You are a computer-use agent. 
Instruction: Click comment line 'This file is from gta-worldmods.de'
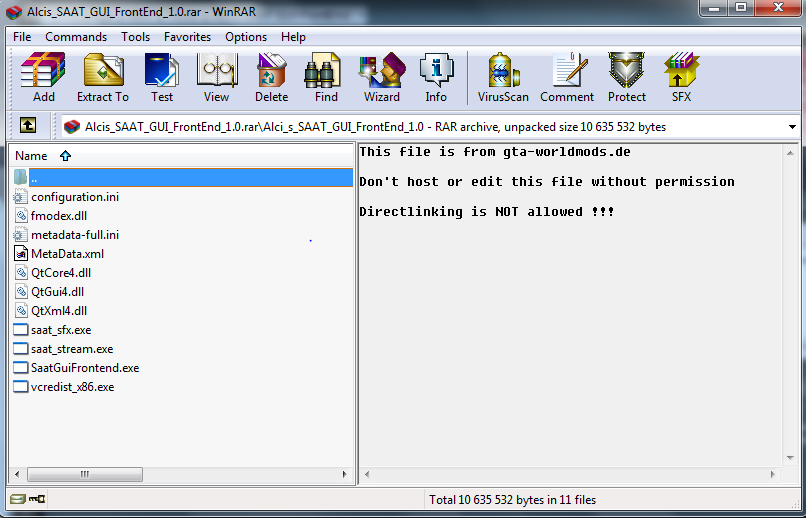494,152
